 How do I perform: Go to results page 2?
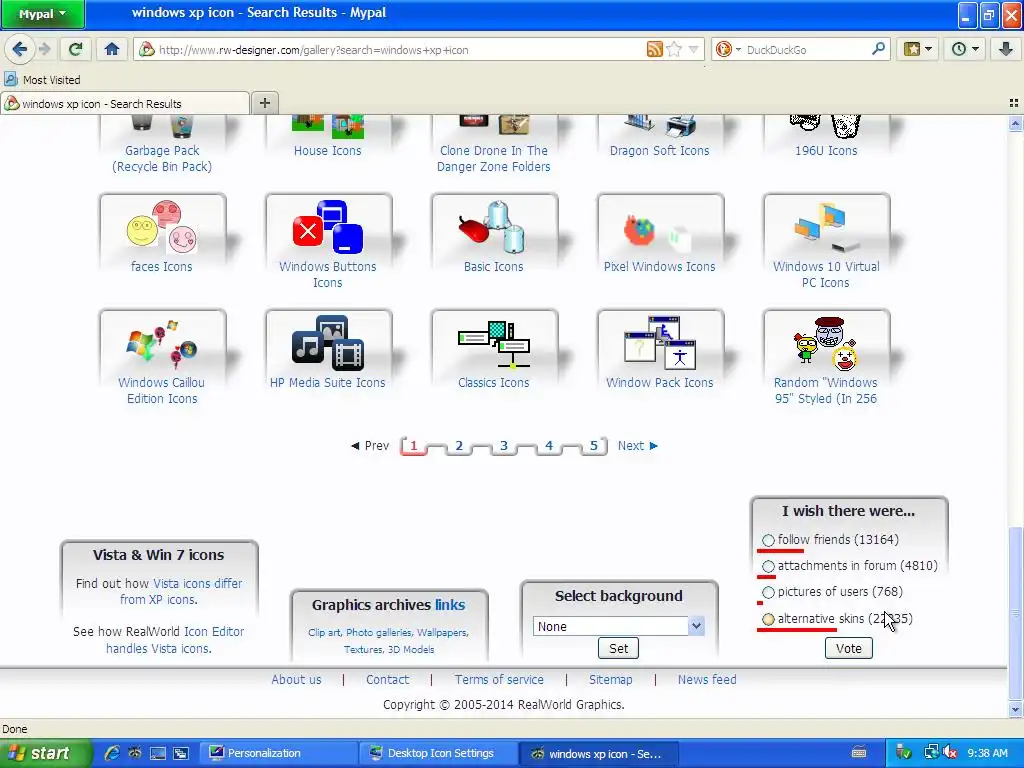click(459, 445)
